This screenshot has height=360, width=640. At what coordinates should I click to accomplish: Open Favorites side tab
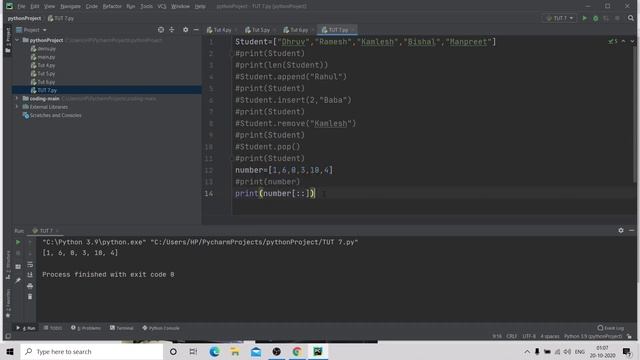[8, 303]
